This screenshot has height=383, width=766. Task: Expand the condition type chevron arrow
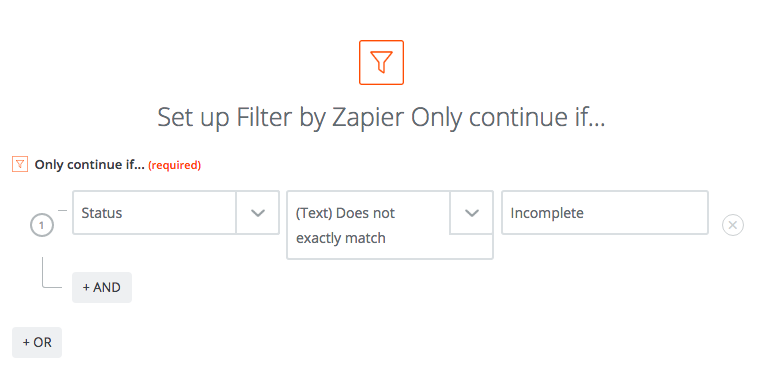[471, 213]
